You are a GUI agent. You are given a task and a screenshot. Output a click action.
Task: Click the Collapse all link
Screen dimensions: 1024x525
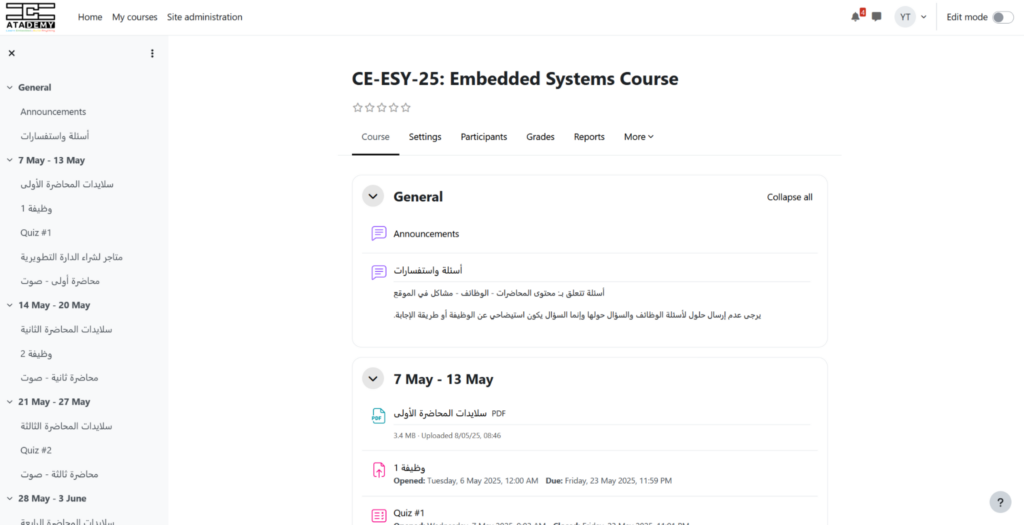pos(789,197)
